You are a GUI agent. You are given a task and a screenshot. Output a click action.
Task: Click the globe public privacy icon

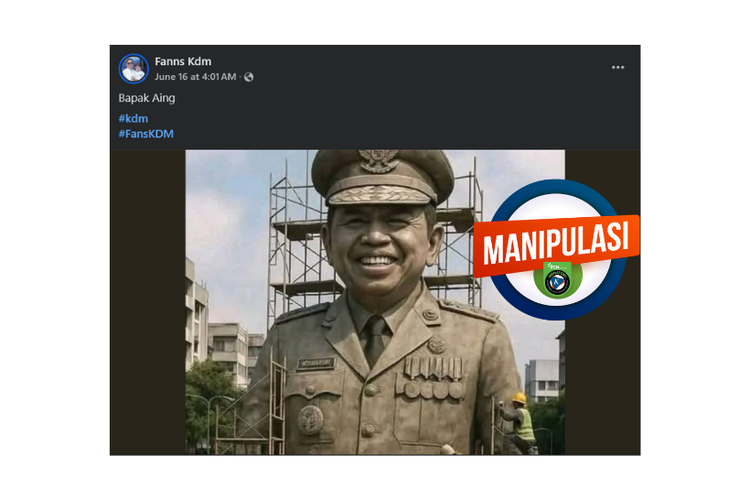tap(249, 77)
